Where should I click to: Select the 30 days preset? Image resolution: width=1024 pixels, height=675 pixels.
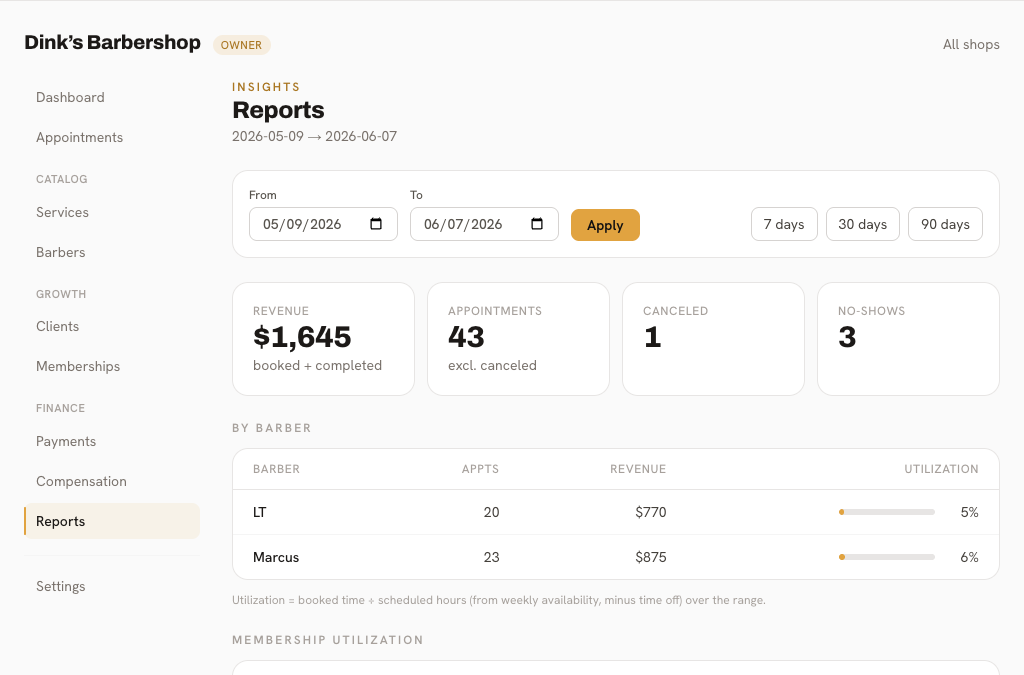(862, 224)
